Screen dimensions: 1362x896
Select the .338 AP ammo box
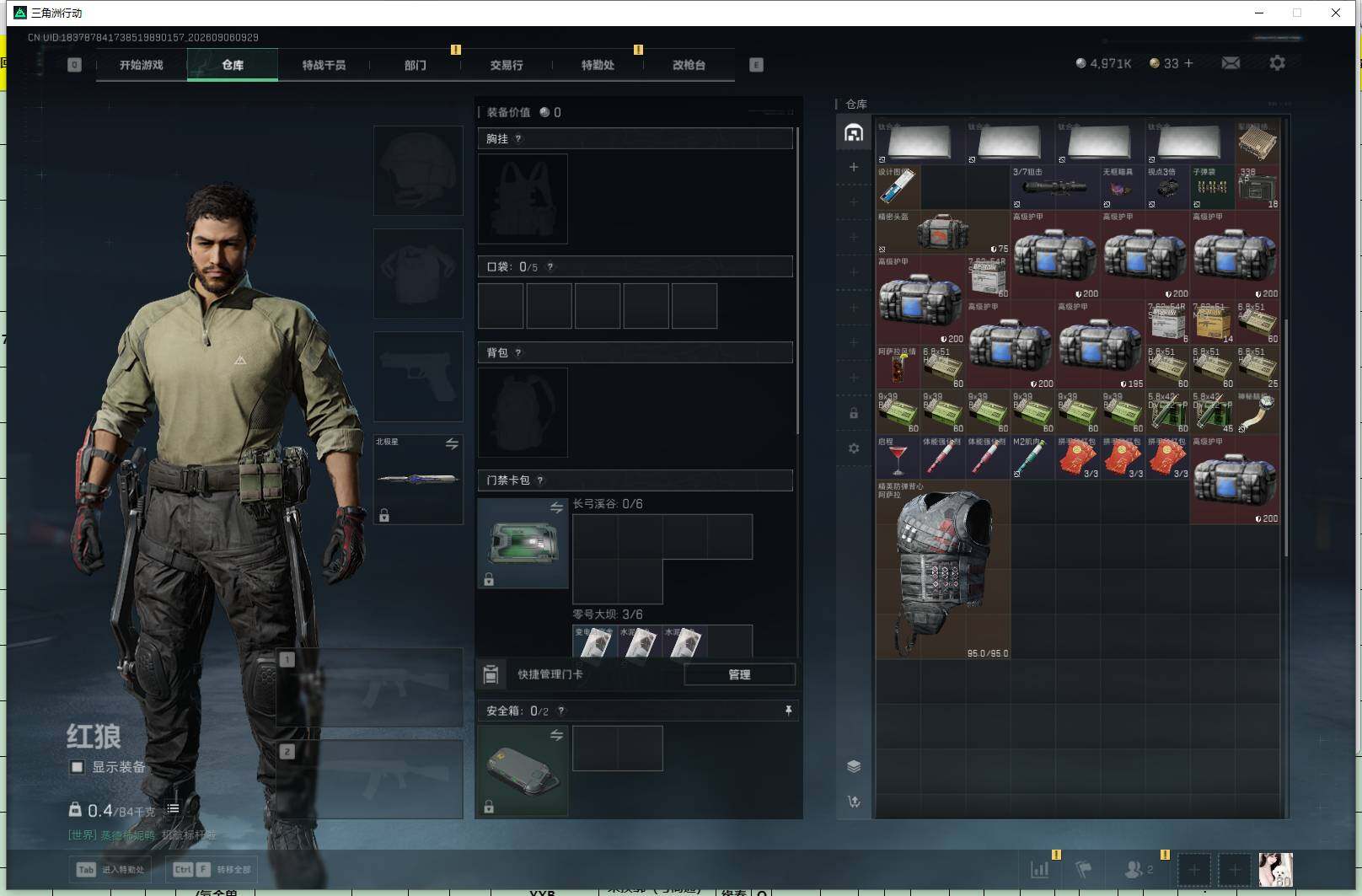click(x=1257, y=187)
